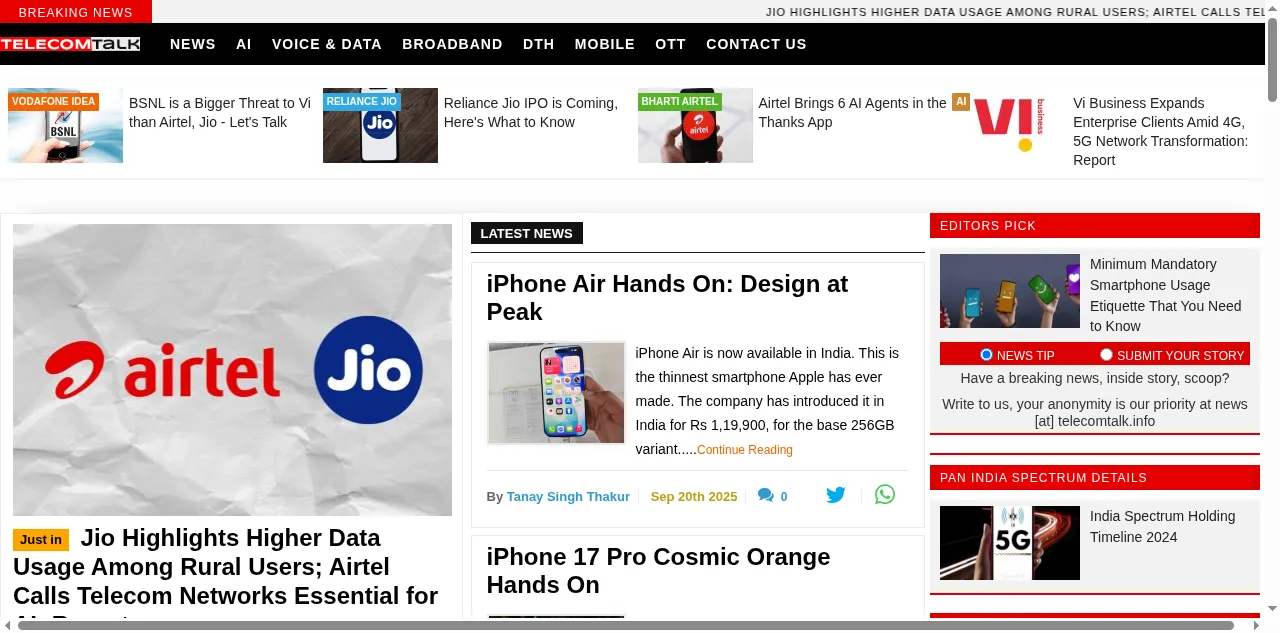Open the NEWS menu item
The width and height of the screenshot is (1280, 633).
pos(193,44)
